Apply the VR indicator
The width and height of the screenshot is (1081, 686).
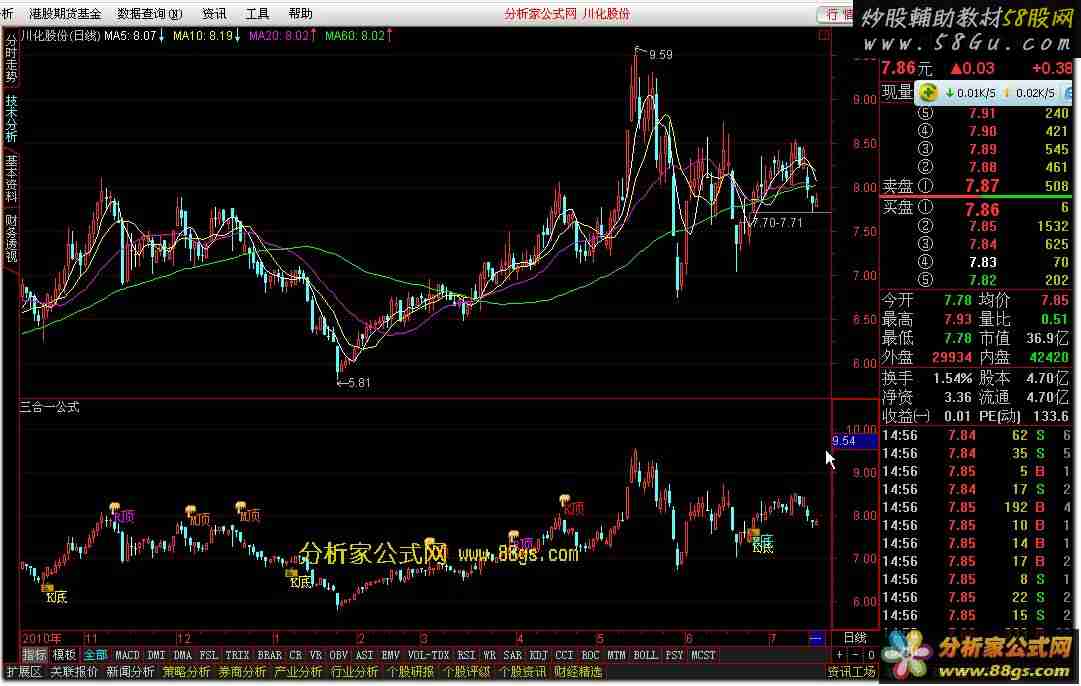tap(316, 655)
